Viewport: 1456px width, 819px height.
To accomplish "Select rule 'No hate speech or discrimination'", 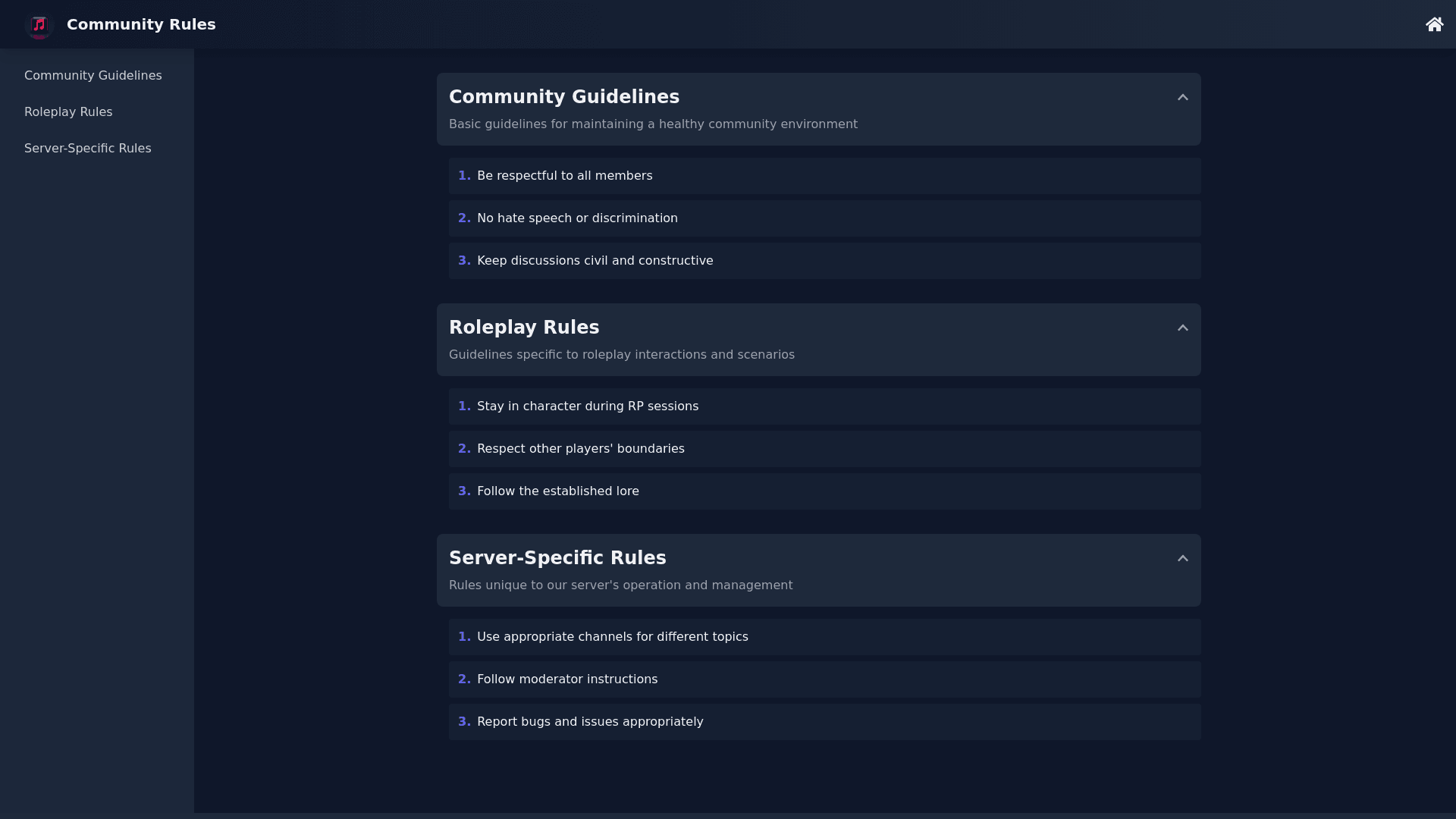I will click(576, 218).
